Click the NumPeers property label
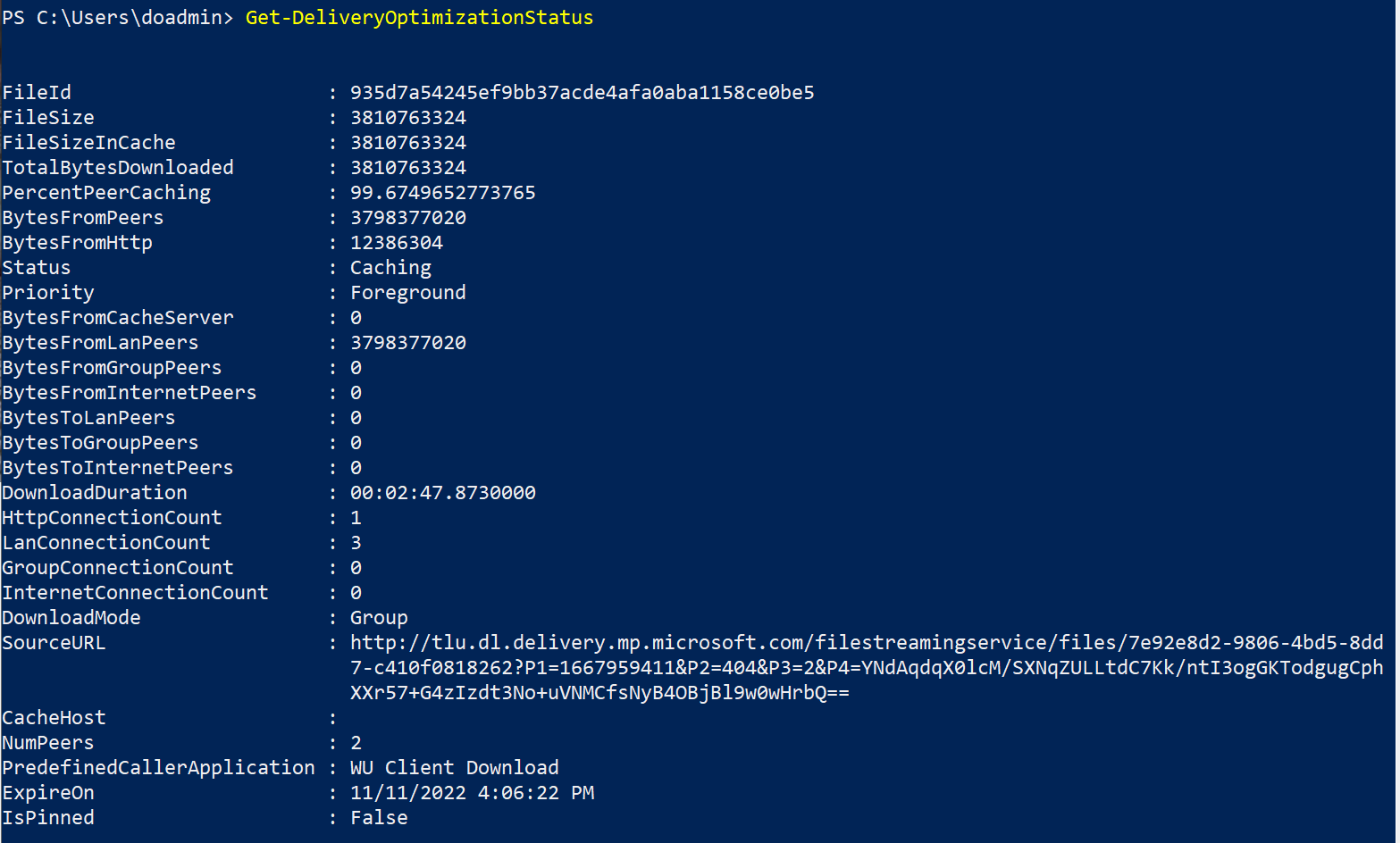 48,743
